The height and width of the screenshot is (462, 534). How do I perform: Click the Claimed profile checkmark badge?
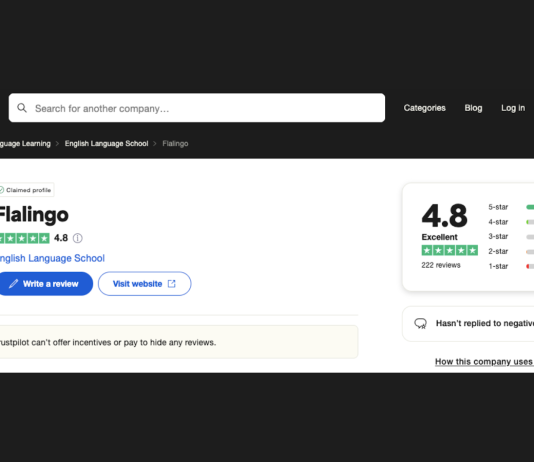pyautogui.click(x=26, y=190)
